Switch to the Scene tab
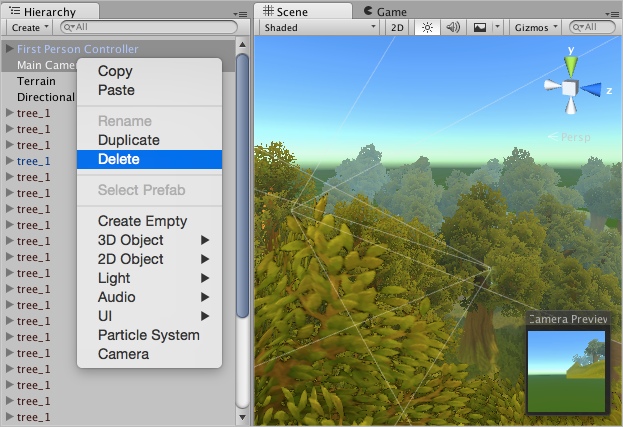This screenshot has width=623, height=427. point(303,12)
